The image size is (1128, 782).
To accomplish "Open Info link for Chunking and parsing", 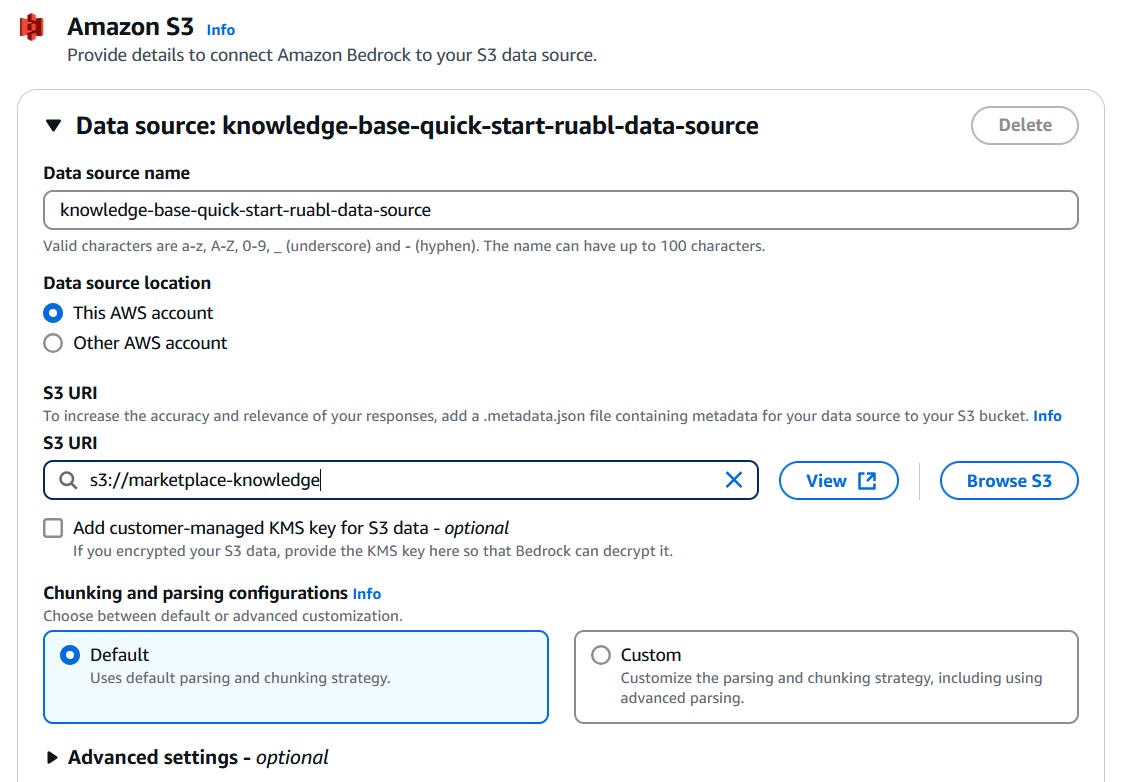I will [x=366, y=594].
